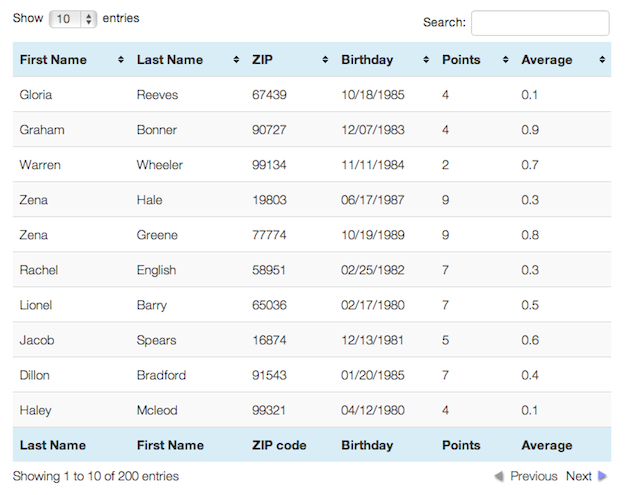Sort by Points using header arrows
Viewport: 625px width, 495px height.
[x=505, y=60]
